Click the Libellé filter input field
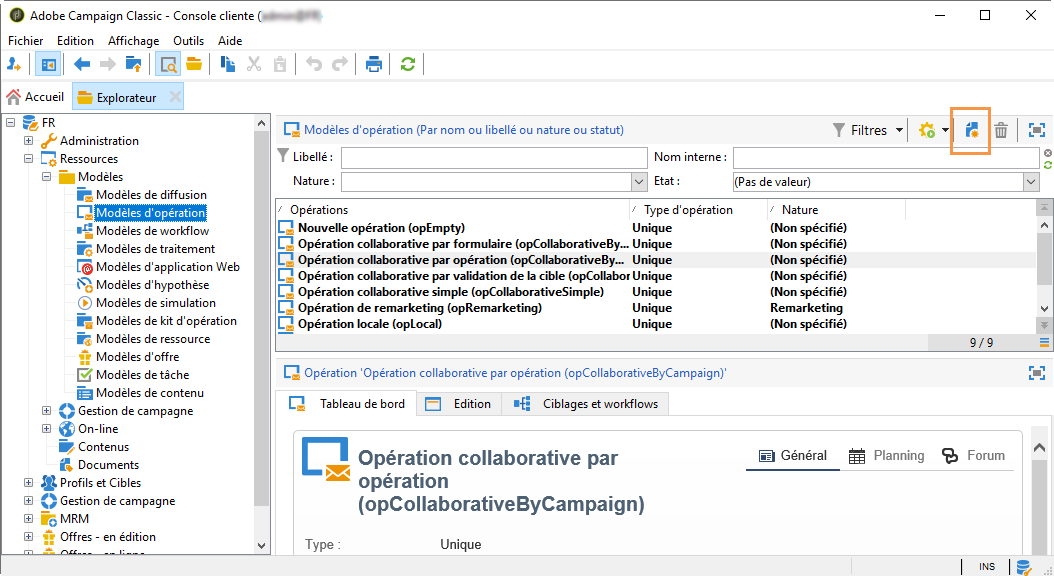1054x576 pixels. pos(494,157)
